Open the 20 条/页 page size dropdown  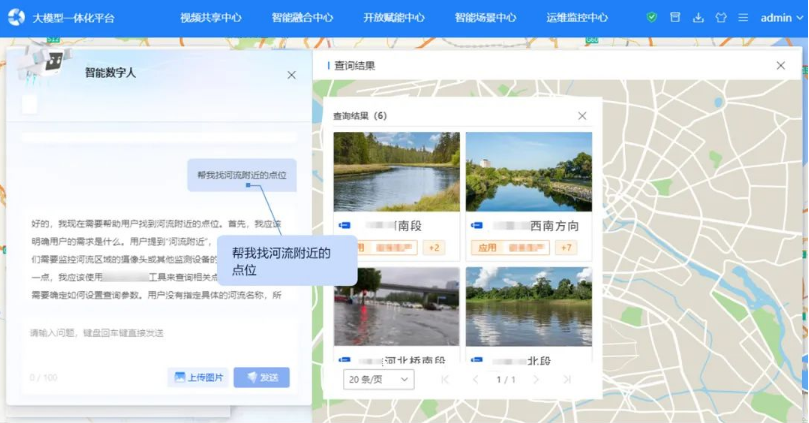click(x=378, y=379)
